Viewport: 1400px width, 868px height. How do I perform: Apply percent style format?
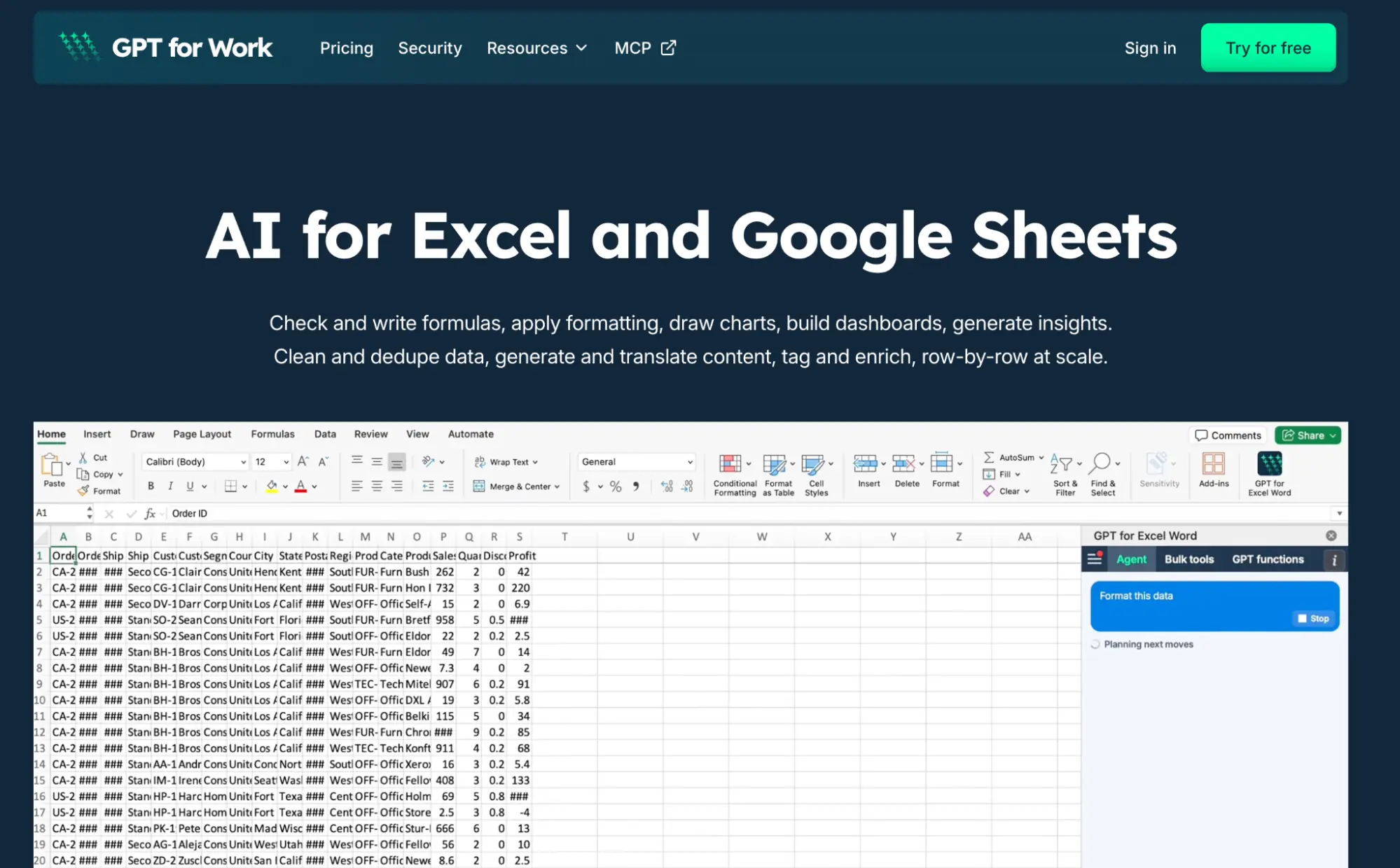tap(616, 486)
